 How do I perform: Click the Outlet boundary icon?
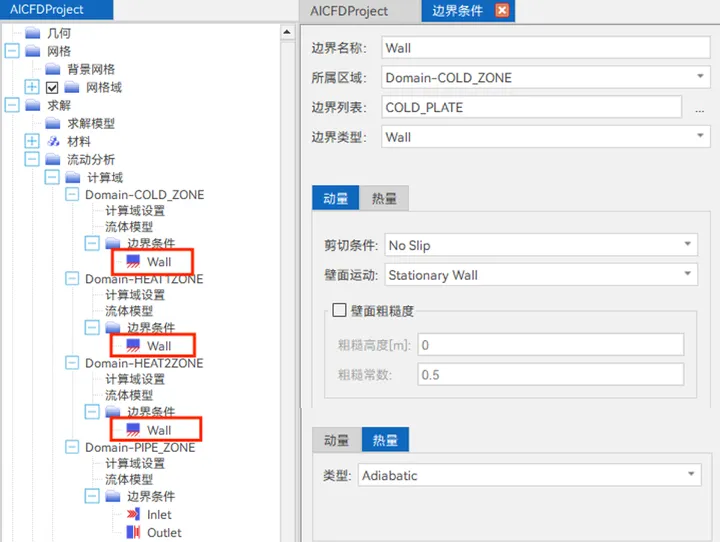click(133, 532)
